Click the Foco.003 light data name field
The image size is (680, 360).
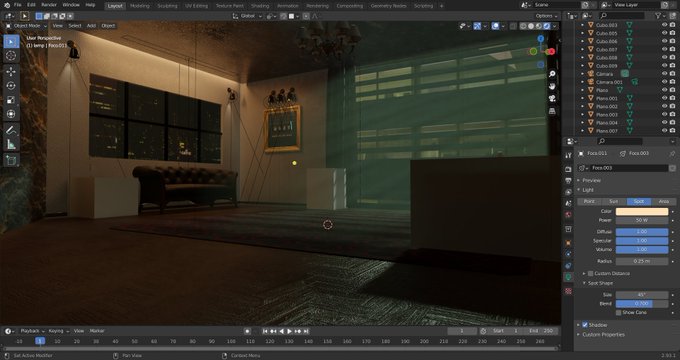pos(629,168)
